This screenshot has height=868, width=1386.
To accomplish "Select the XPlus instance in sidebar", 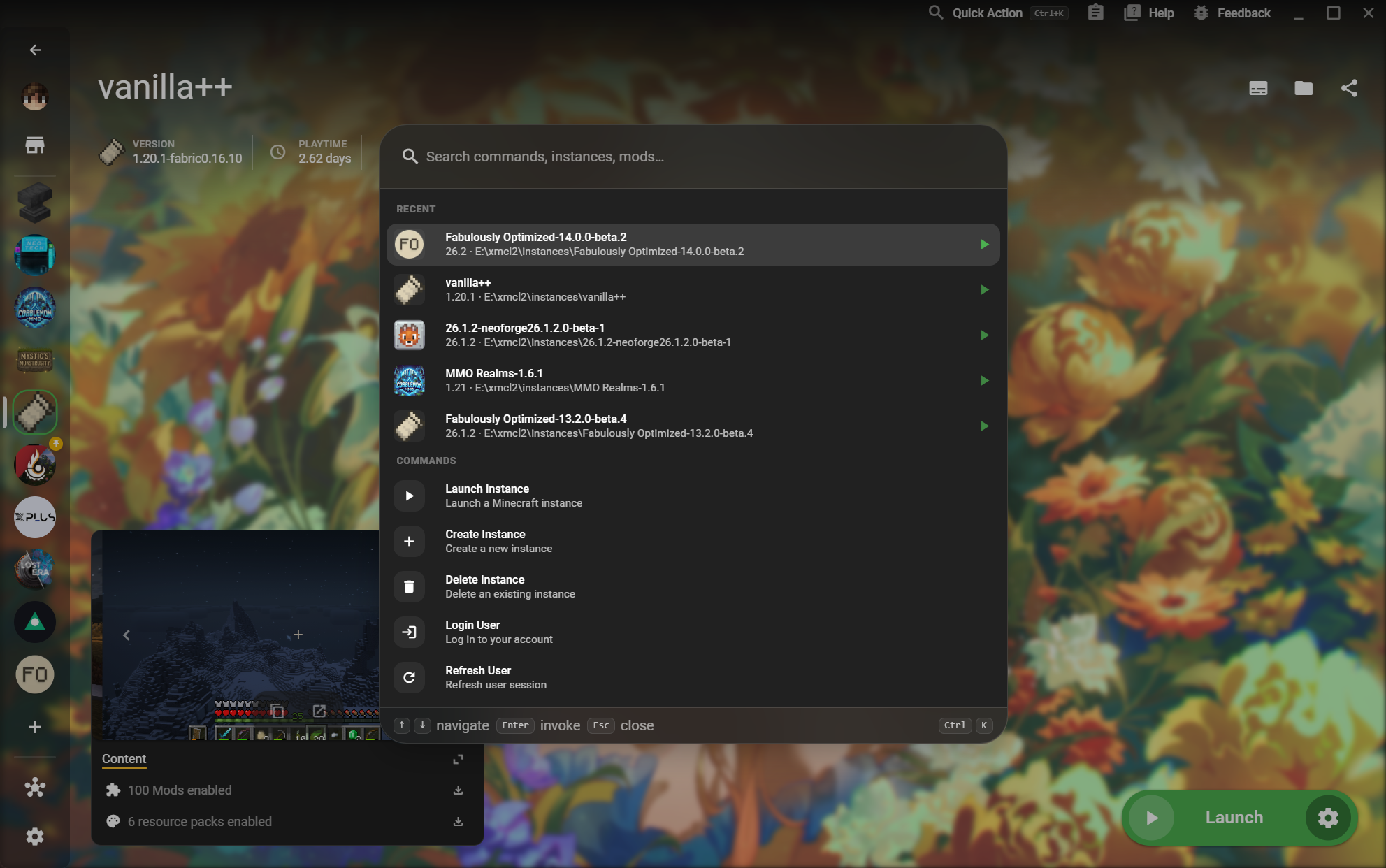I will coord(35,517).
